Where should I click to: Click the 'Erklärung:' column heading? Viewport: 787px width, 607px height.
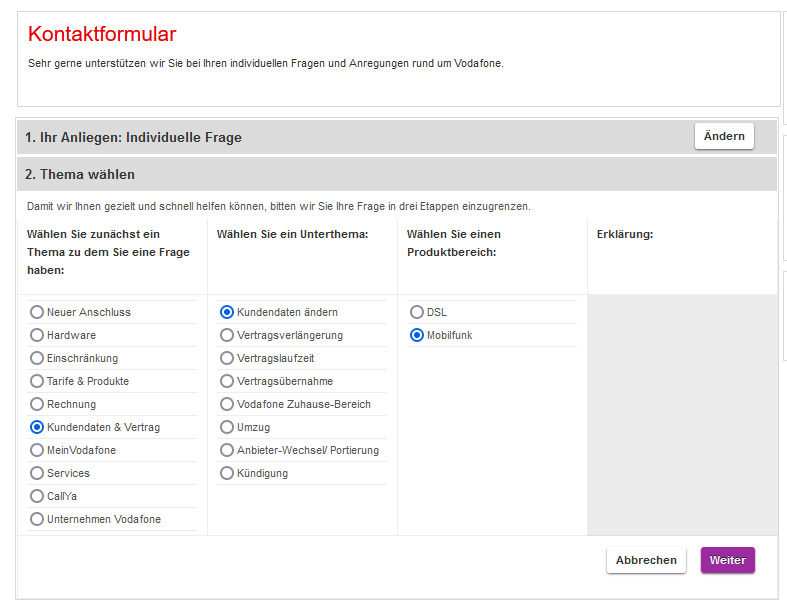tap(625, 234)
